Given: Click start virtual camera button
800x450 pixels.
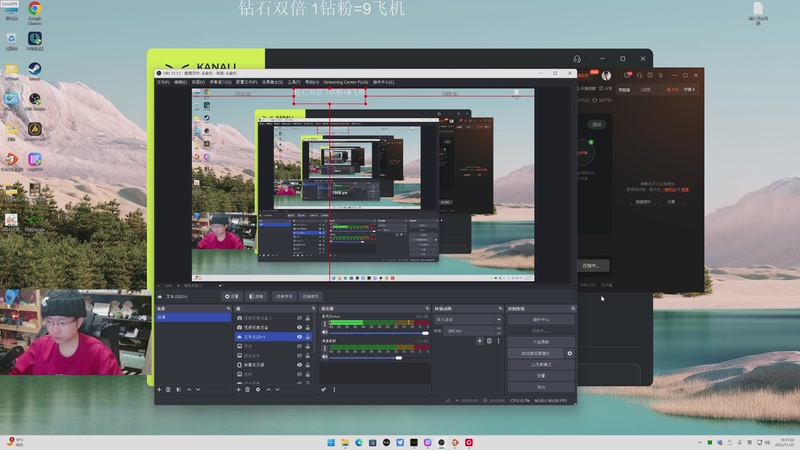Looking at the screenshot, I should click(x=536, y=353).
